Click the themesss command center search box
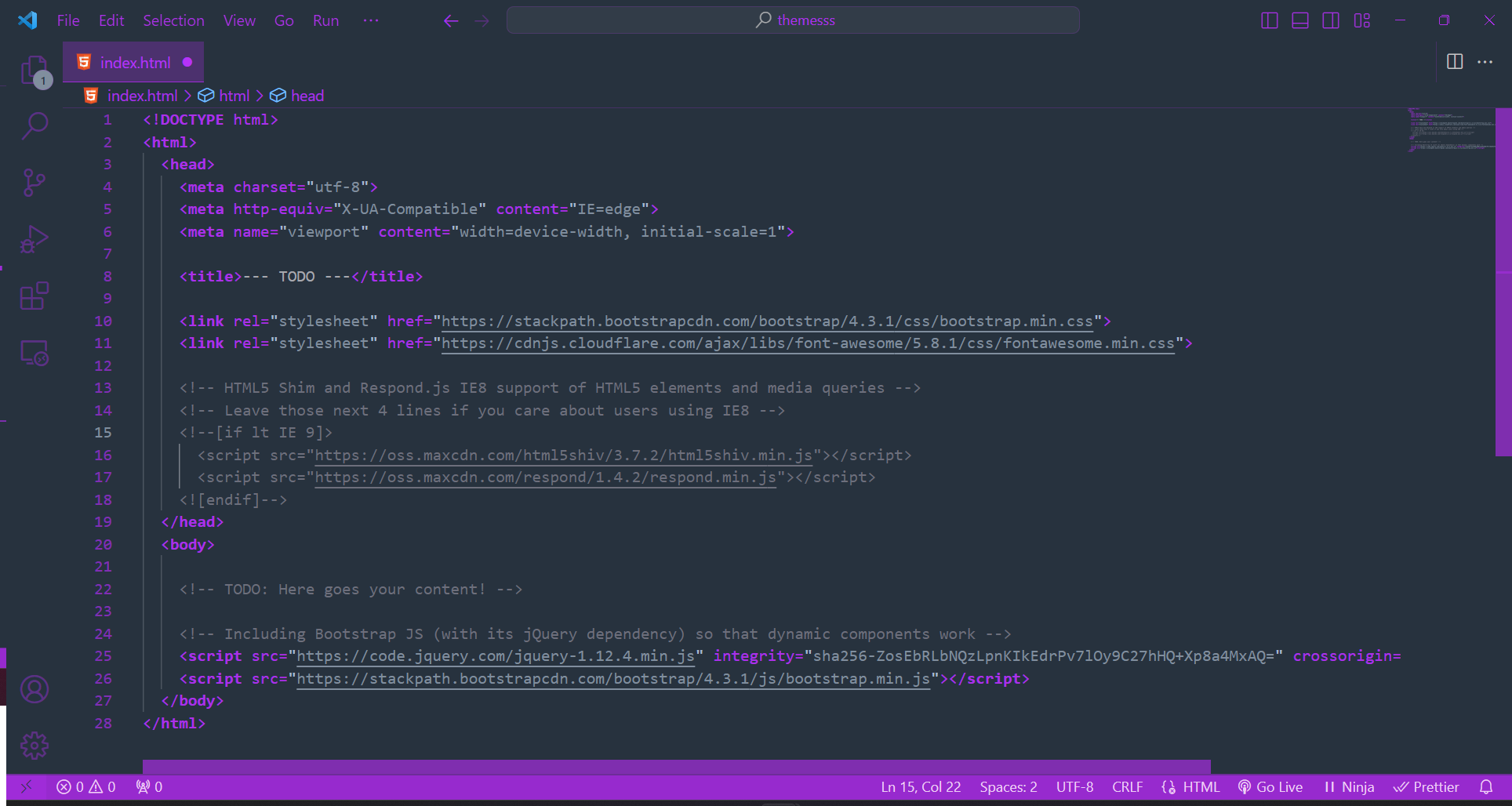 793,20
